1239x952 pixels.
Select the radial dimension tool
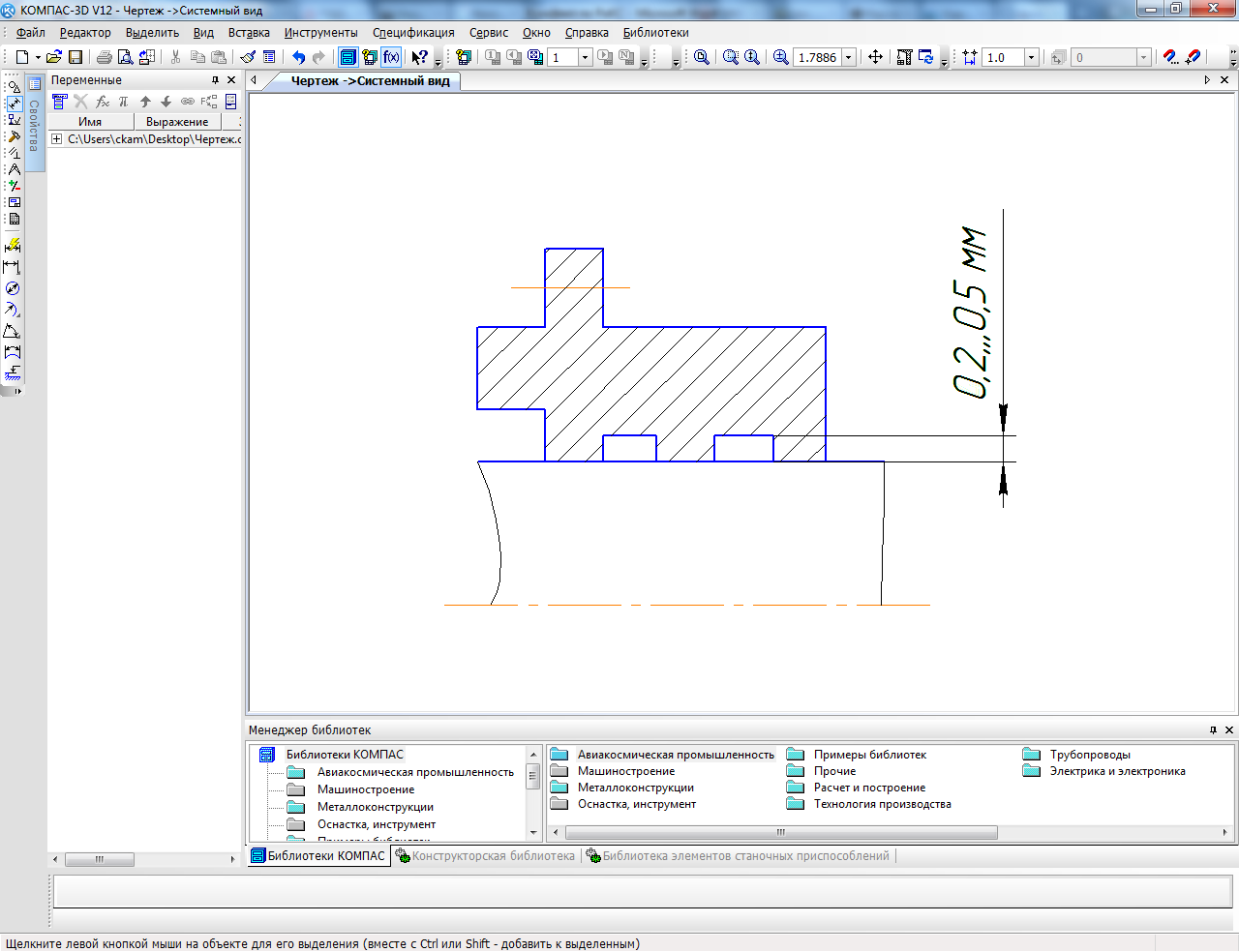click(13, 310)
